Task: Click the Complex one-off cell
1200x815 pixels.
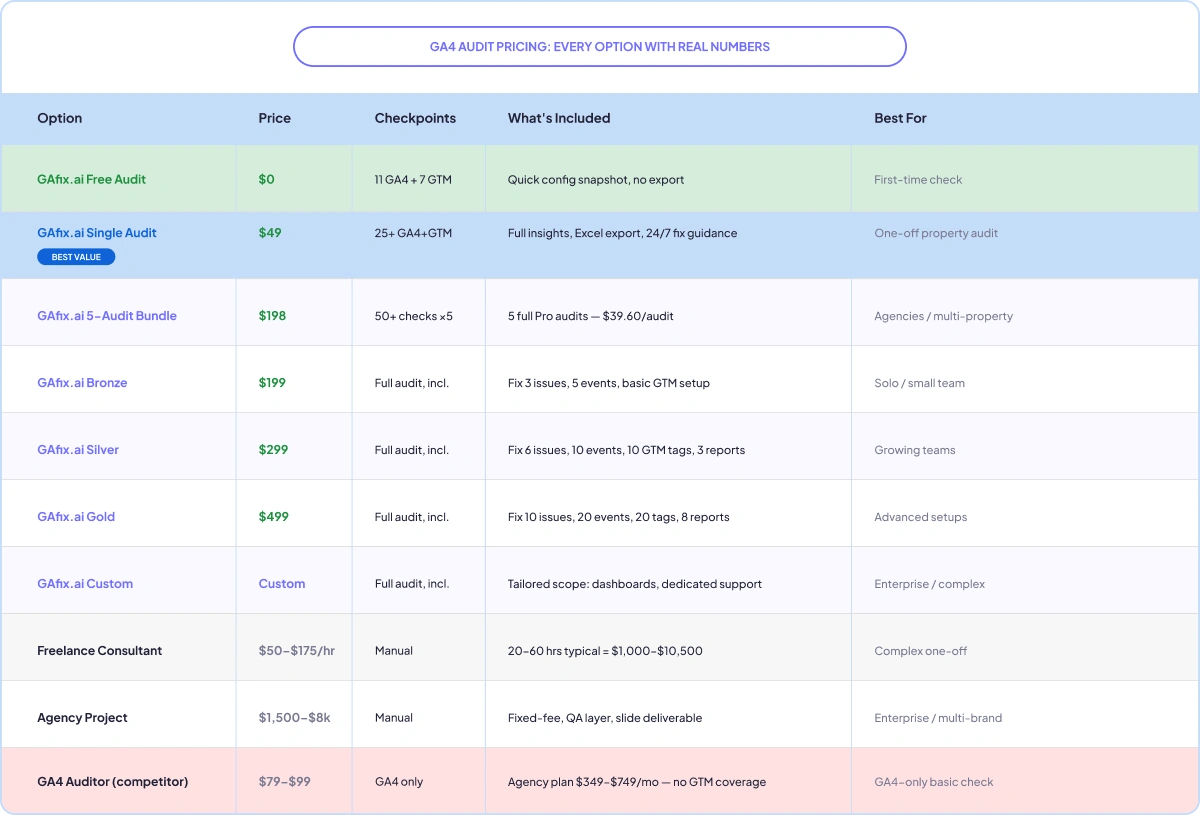Action: (x=920, y=651)
